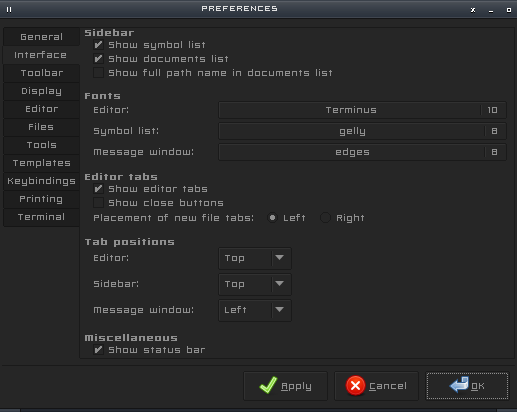
Task: Change the Symbol list font gelly
Action: 362,131
